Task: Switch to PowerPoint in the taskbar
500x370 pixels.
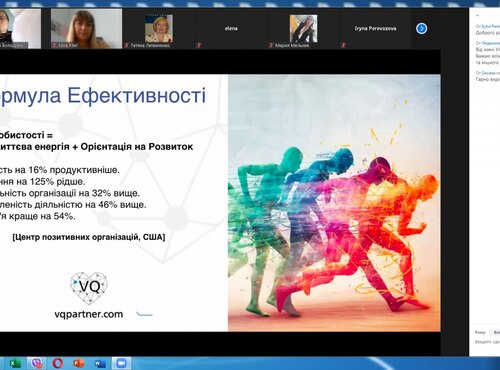Action: 79,363
